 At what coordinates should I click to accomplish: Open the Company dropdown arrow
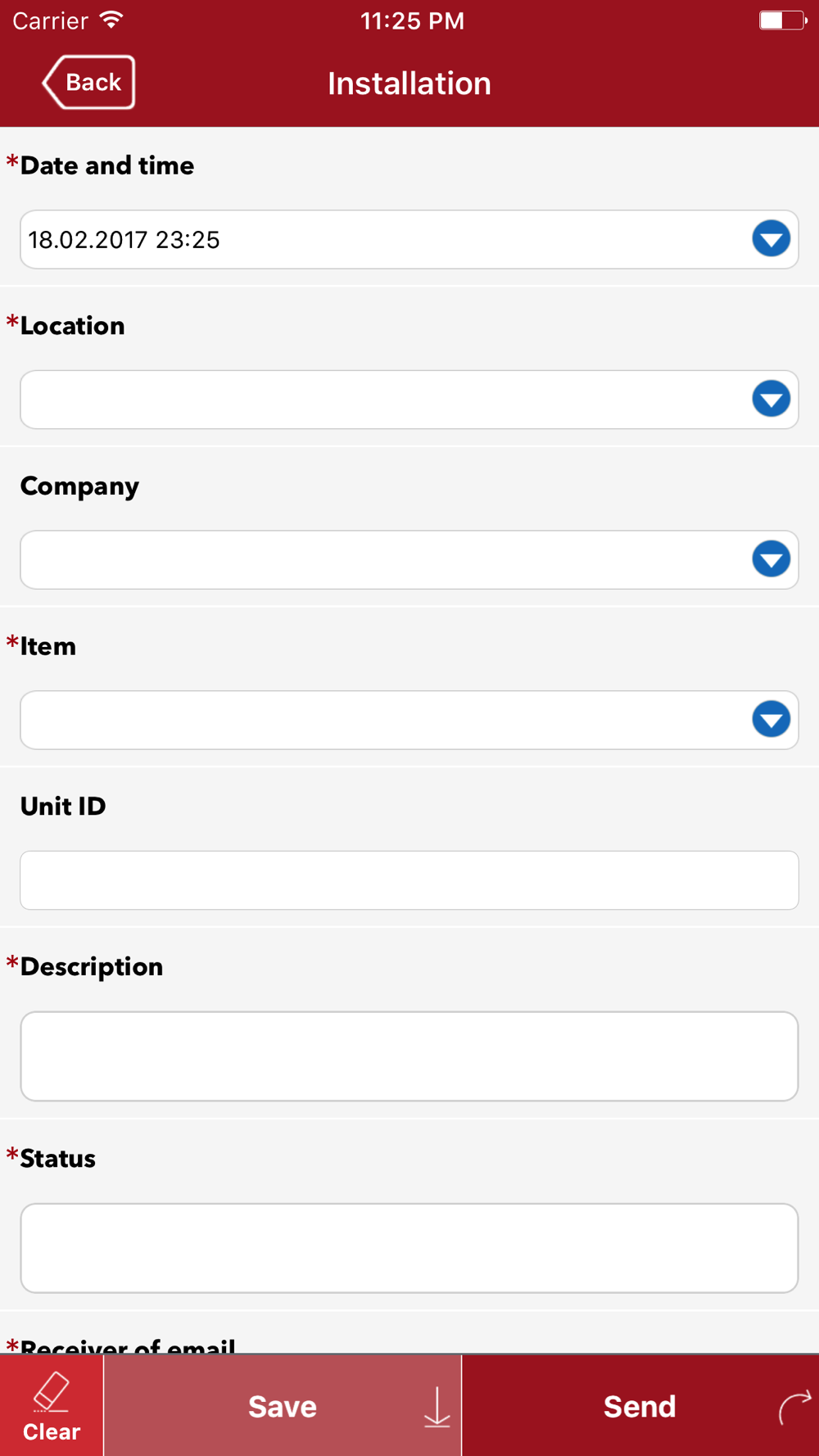click(771, 559)
